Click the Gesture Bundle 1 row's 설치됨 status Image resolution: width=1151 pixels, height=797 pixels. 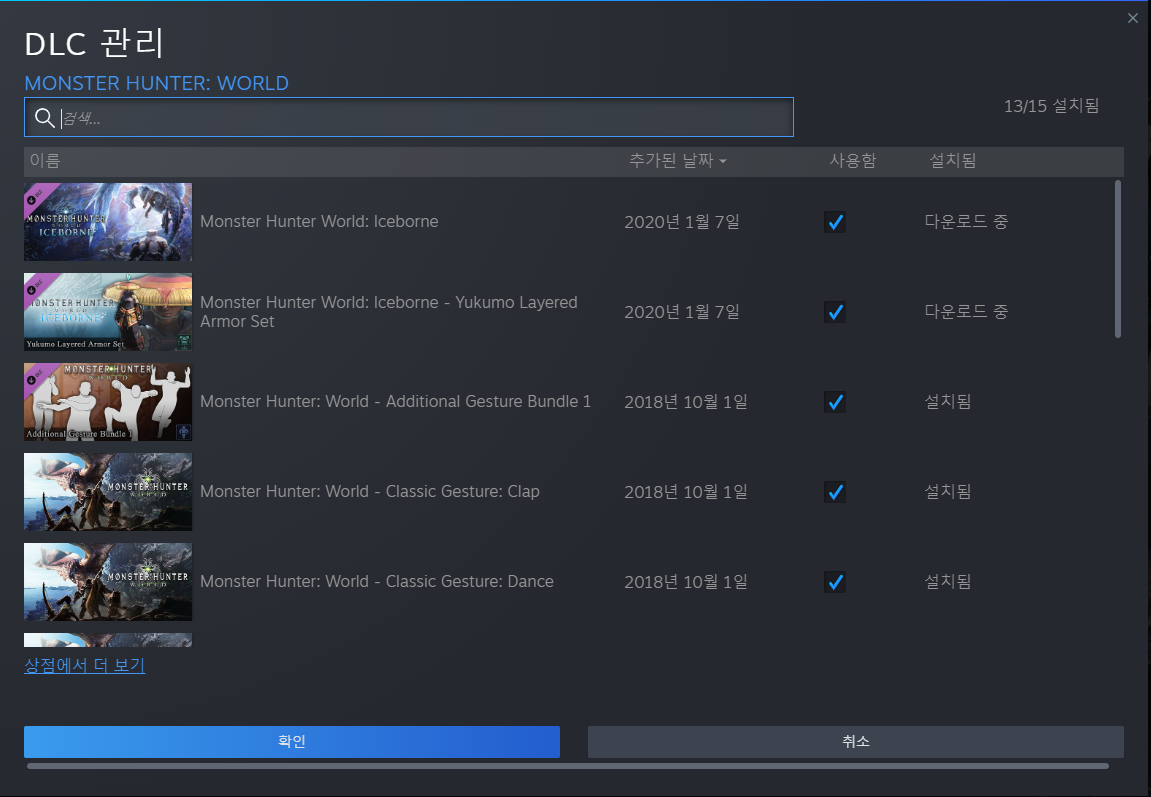pos(948,401)
